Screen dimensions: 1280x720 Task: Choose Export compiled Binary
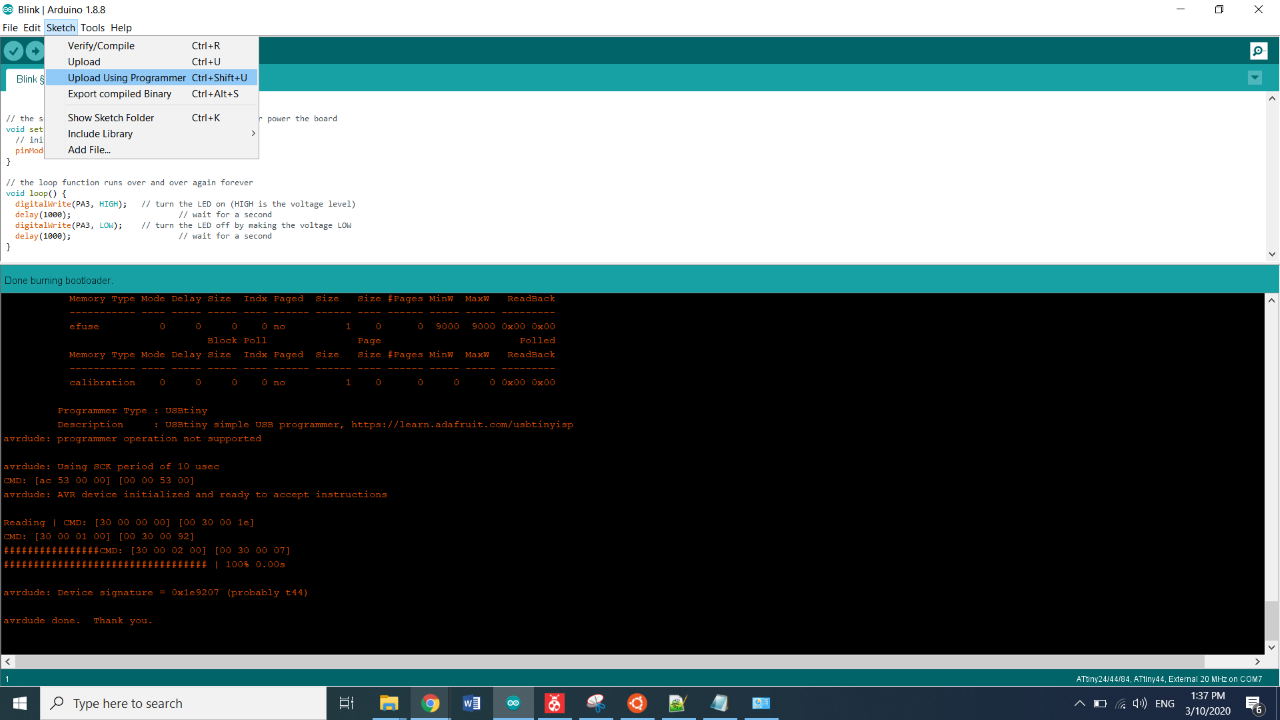[152, 94]
